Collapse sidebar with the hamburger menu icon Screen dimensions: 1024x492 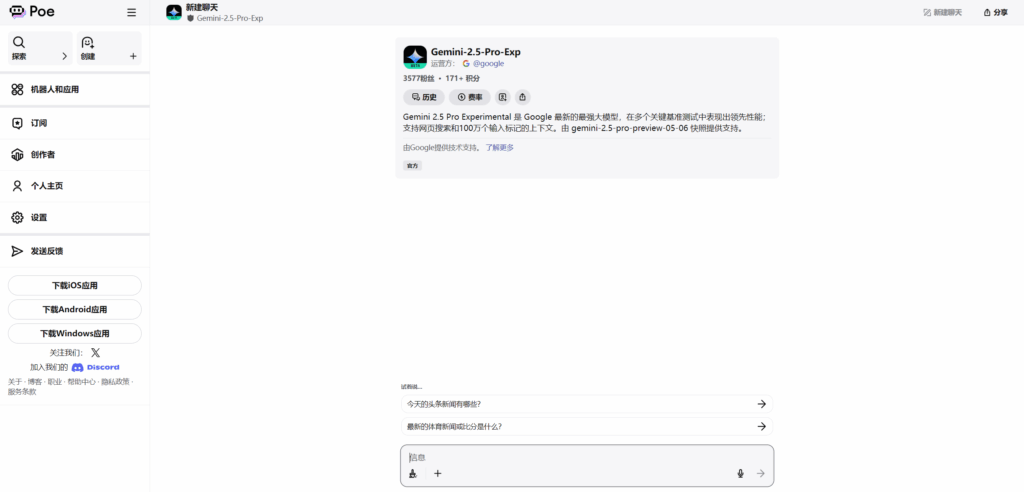coord(131,12)
